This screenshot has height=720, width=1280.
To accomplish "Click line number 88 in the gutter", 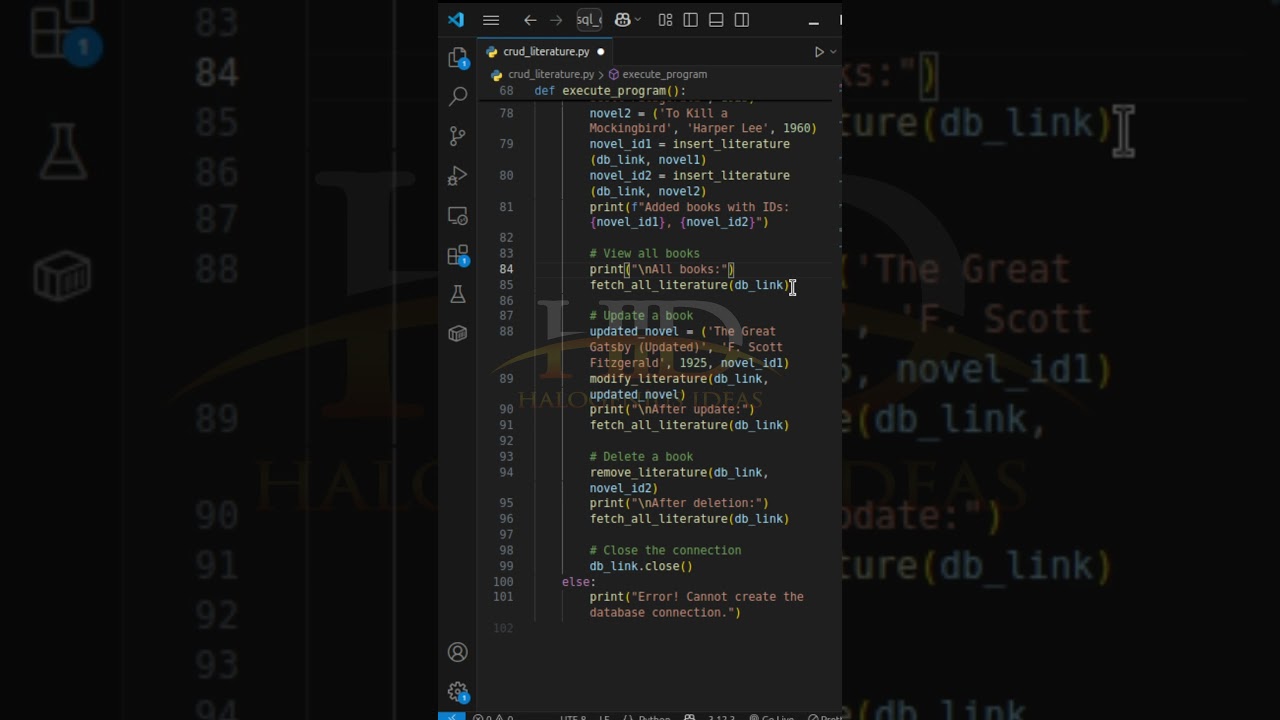I will coord(507,331).
